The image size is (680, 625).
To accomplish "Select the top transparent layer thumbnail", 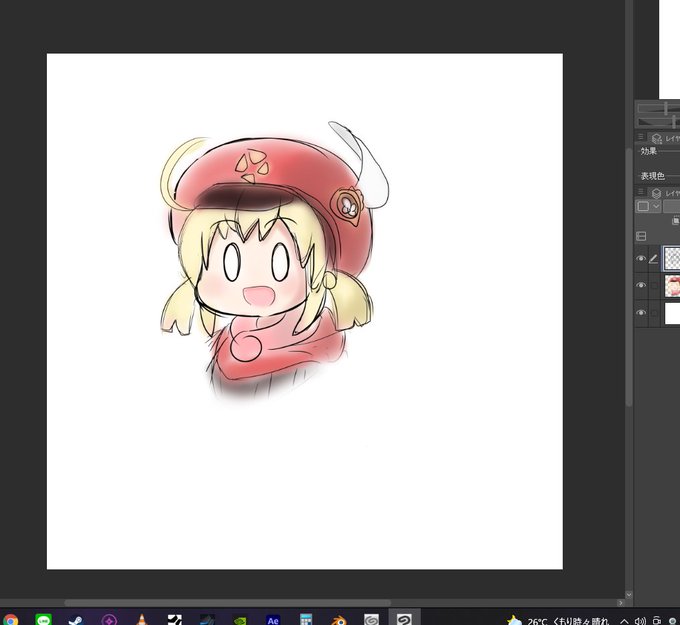I will tap(672, 259).
